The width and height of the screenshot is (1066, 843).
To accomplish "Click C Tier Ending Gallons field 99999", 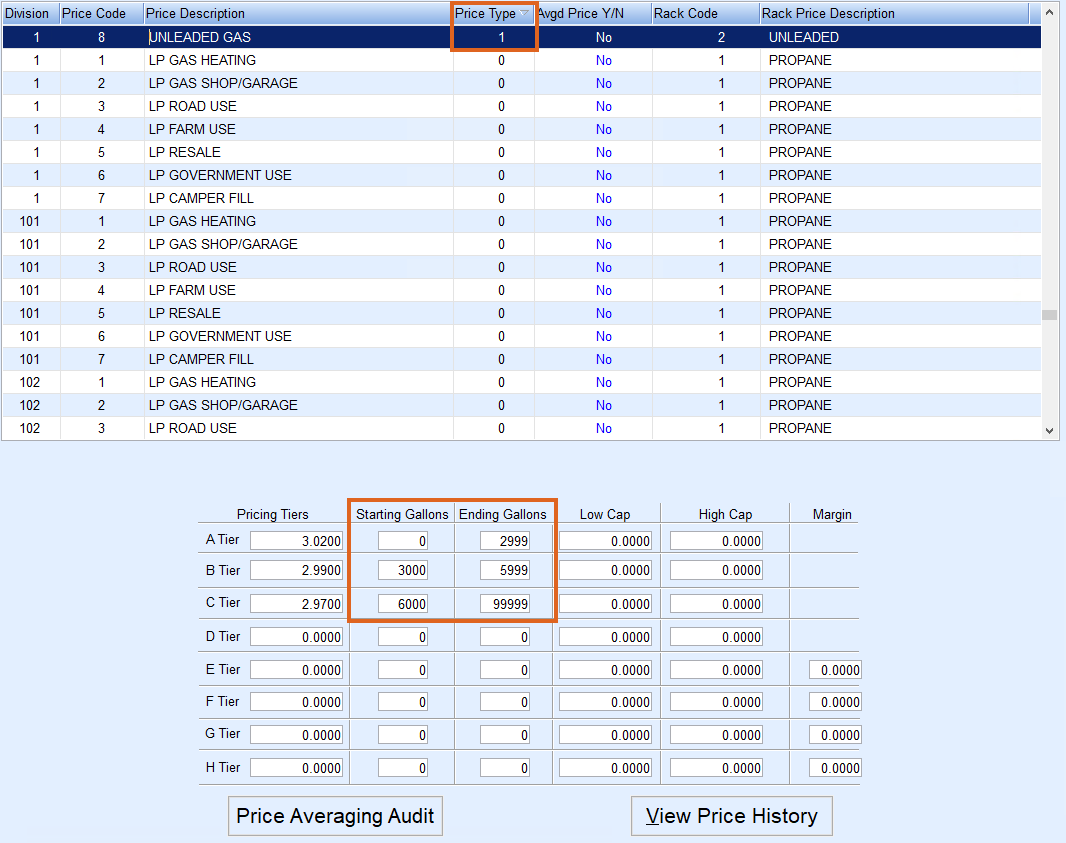I will coord(505,603).
